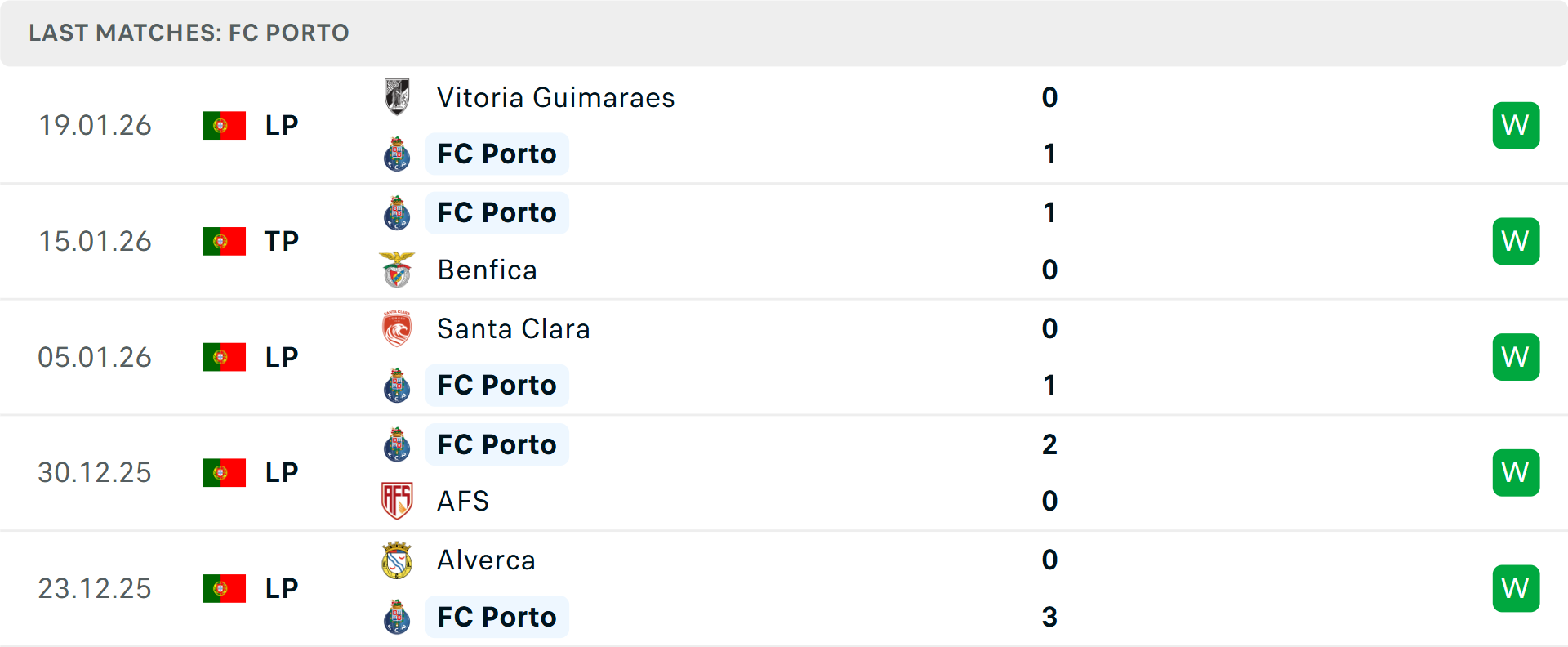
Task: Click the W badge for 19.01.26 match
Action: [1516, 126]
